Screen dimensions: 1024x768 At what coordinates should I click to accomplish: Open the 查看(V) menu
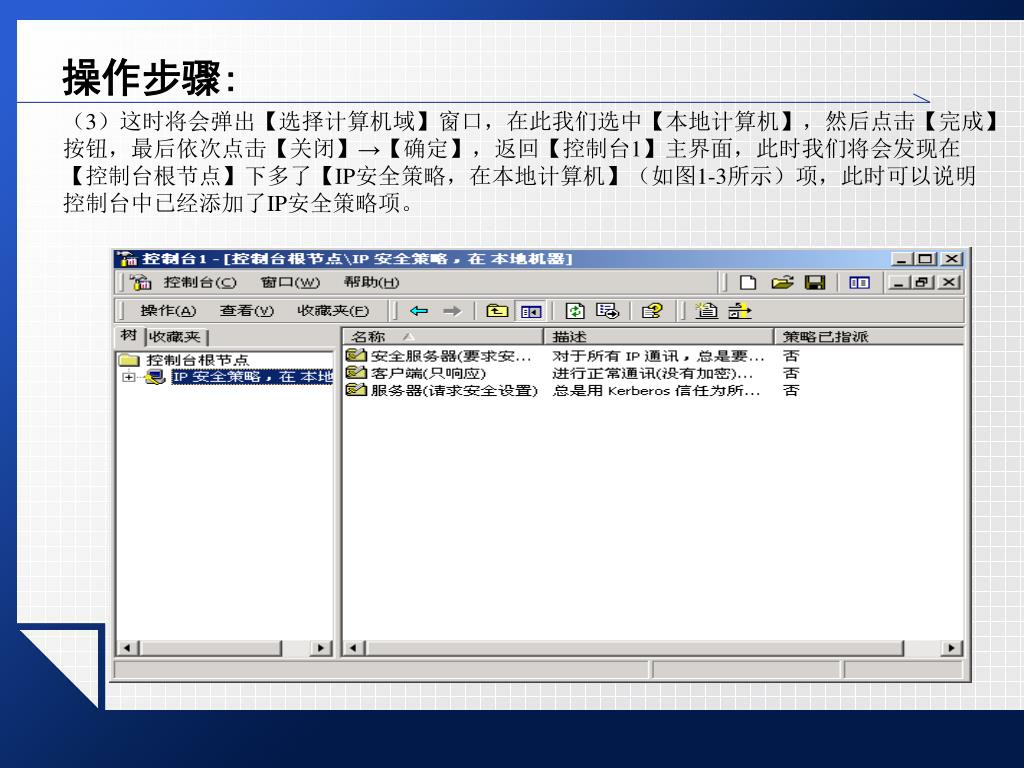click(x=247, y=311)
